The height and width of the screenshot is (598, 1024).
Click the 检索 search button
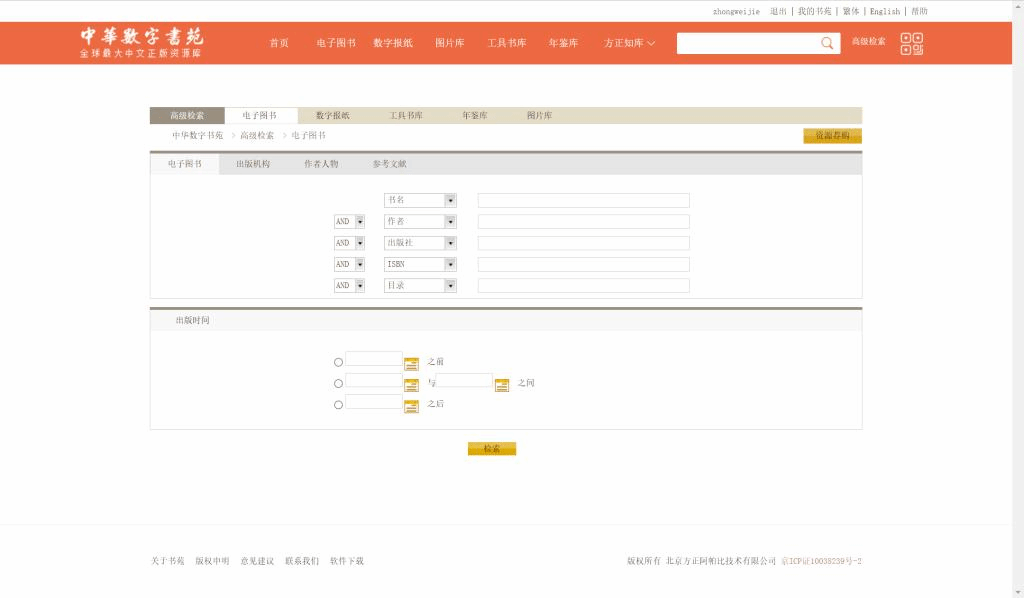[491, 449]
